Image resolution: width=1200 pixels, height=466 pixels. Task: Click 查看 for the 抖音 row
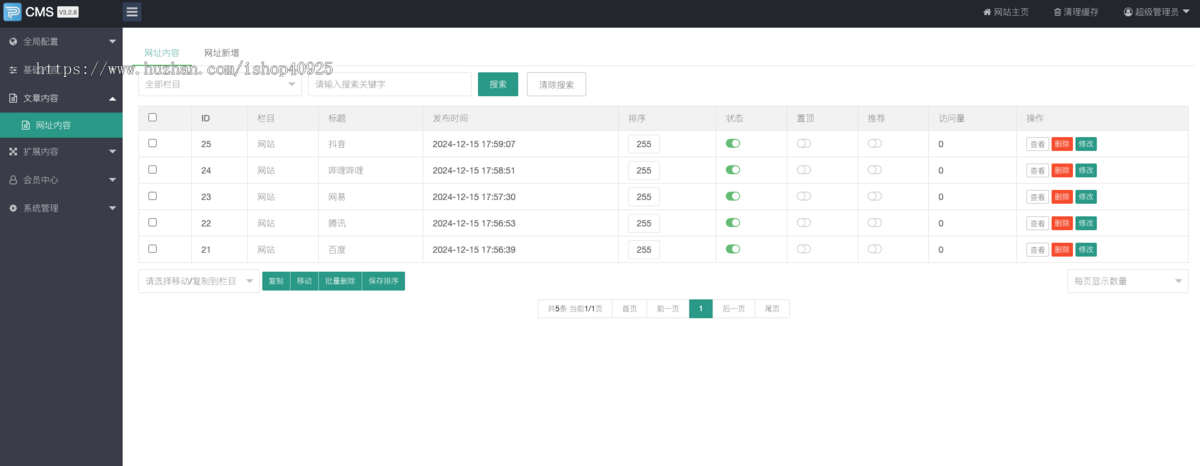coord(1038,144)
